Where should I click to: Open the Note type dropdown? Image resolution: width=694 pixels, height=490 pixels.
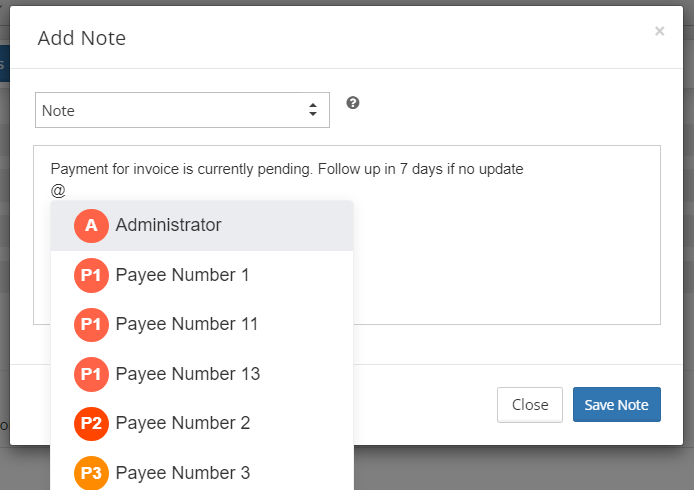pos(182,110)
